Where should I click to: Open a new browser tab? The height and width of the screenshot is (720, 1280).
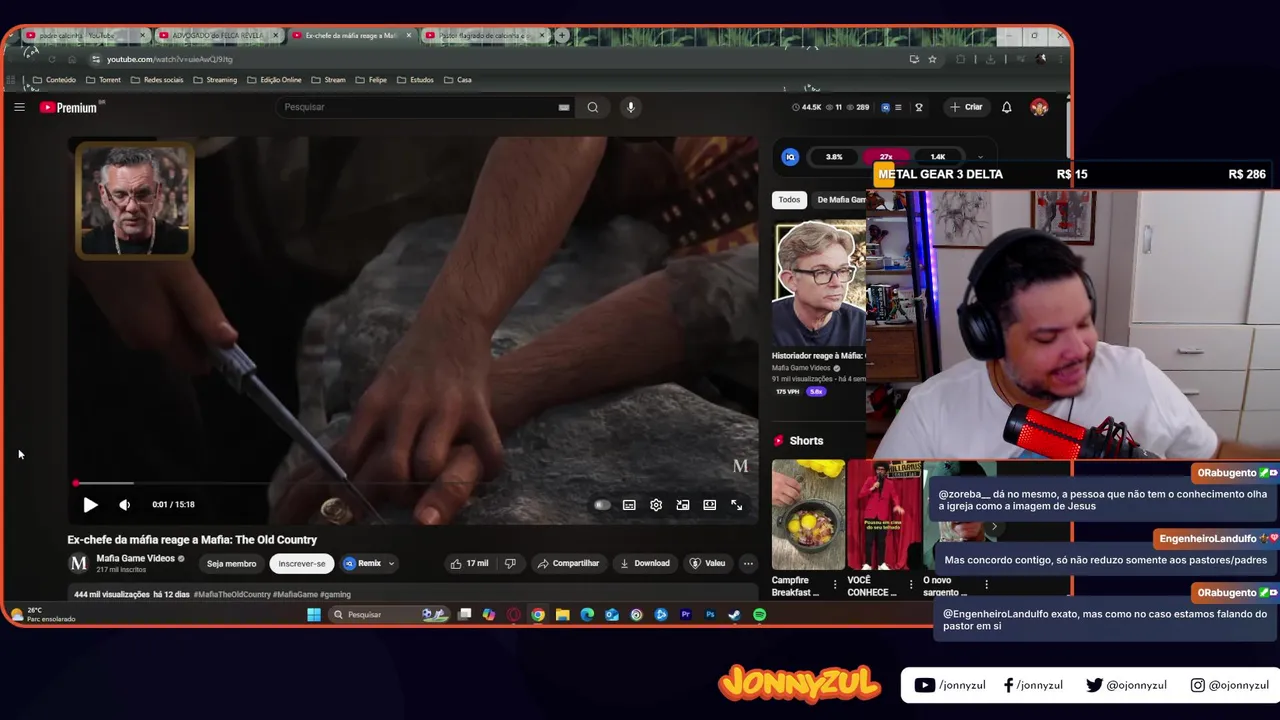(x=562, y=35)
